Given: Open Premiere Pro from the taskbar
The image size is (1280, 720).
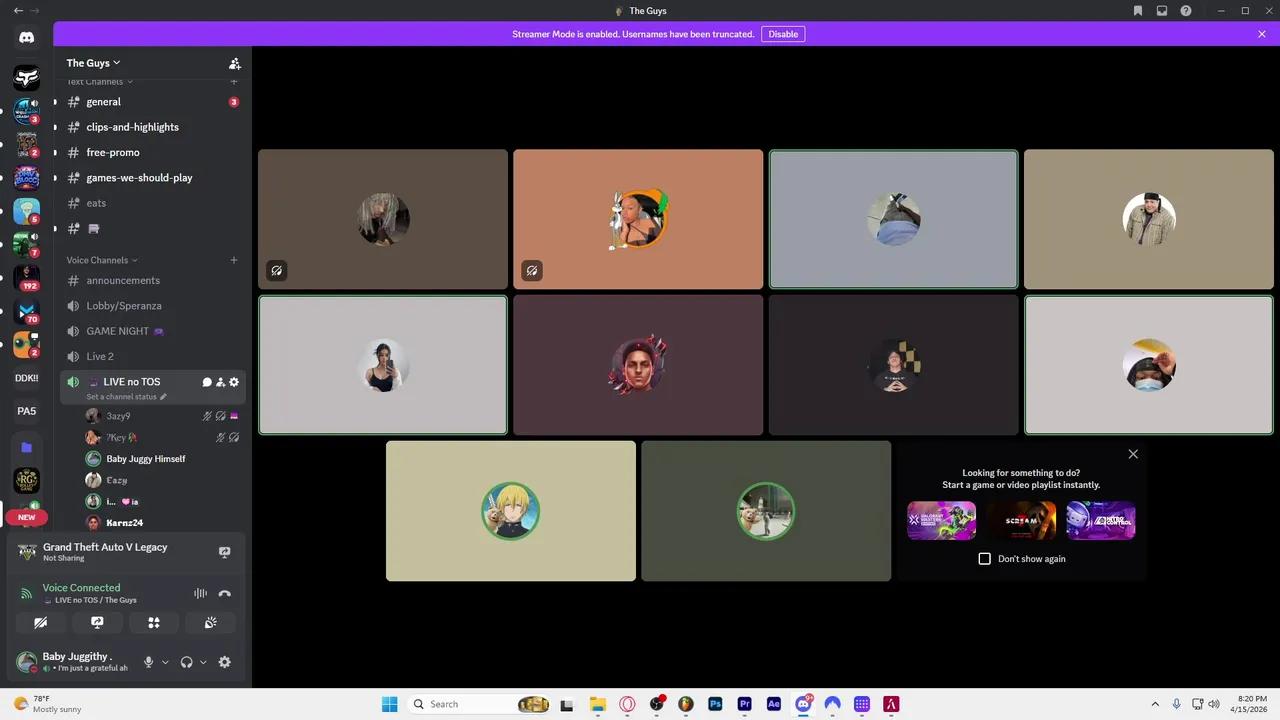Looking at the screenshot, I should pos(744,704).
